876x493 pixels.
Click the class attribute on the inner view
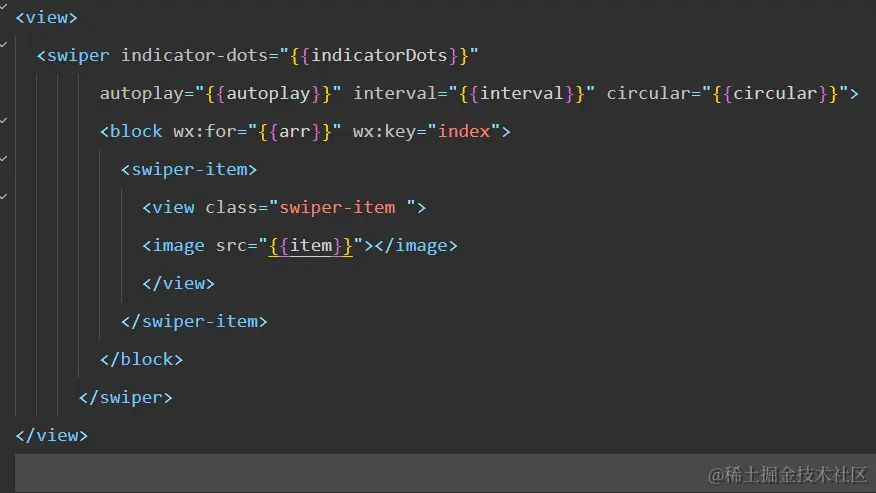tap(231, 207)
